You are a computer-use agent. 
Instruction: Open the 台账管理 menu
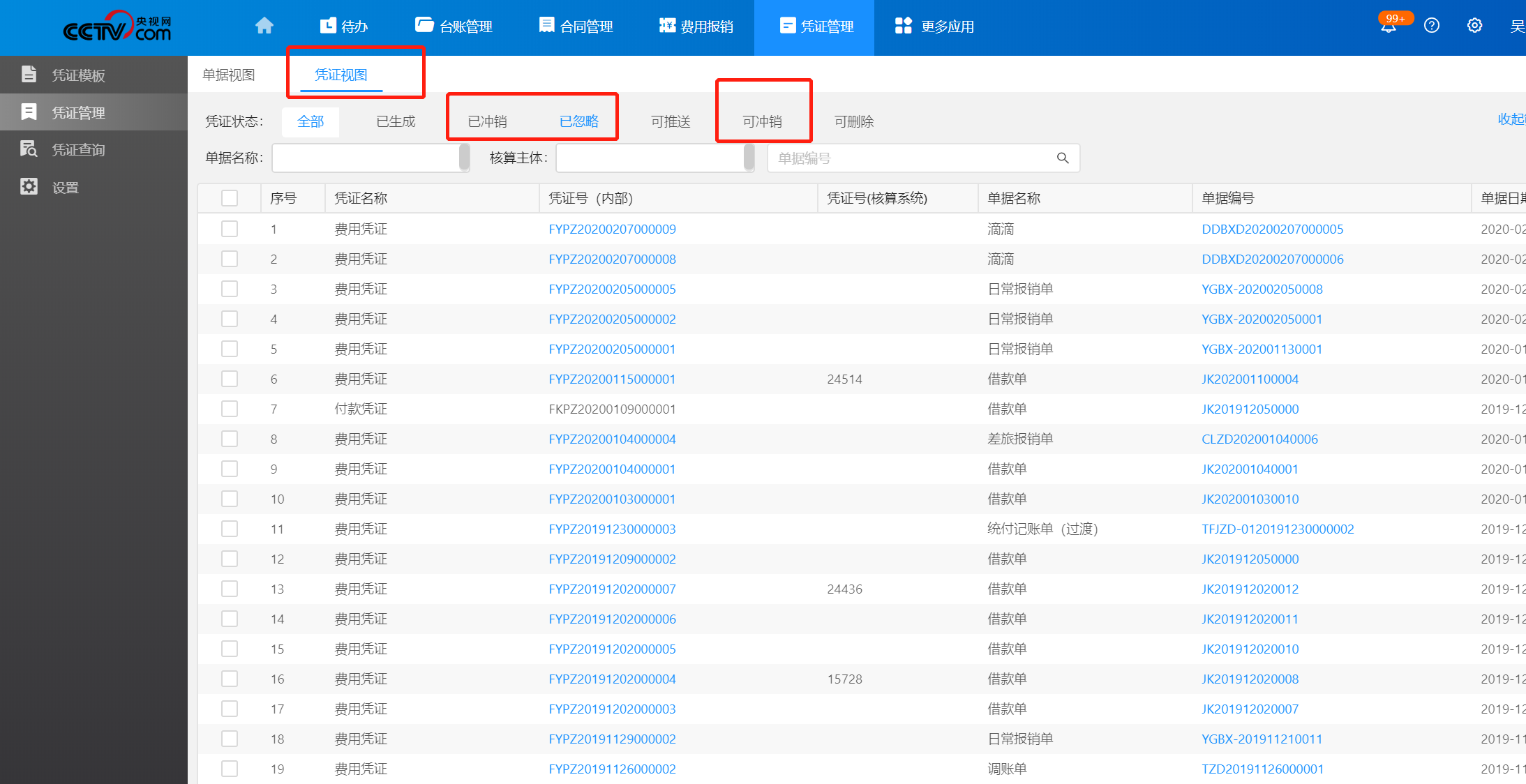click(x=454, y=27)
